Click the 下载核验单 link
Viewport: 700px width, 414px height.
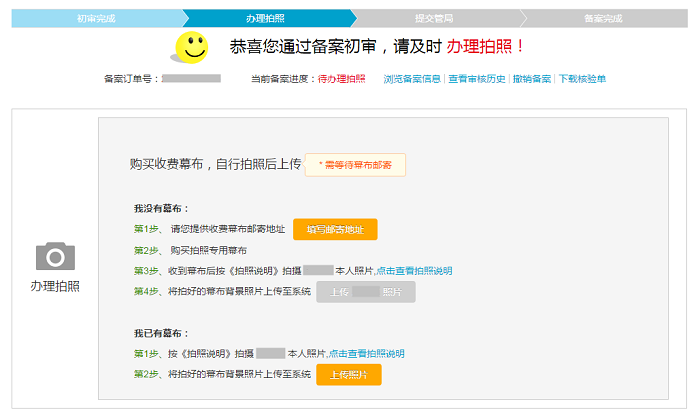[x=581, y=79]
